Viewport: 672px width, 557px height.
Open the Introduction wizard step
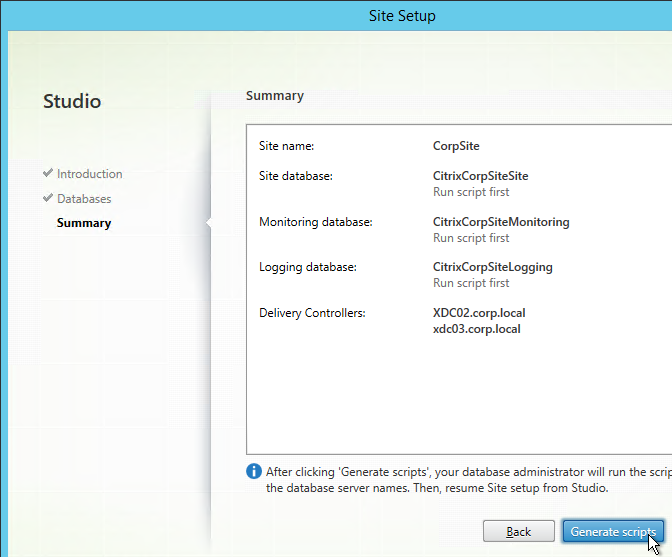coord(90,174)
